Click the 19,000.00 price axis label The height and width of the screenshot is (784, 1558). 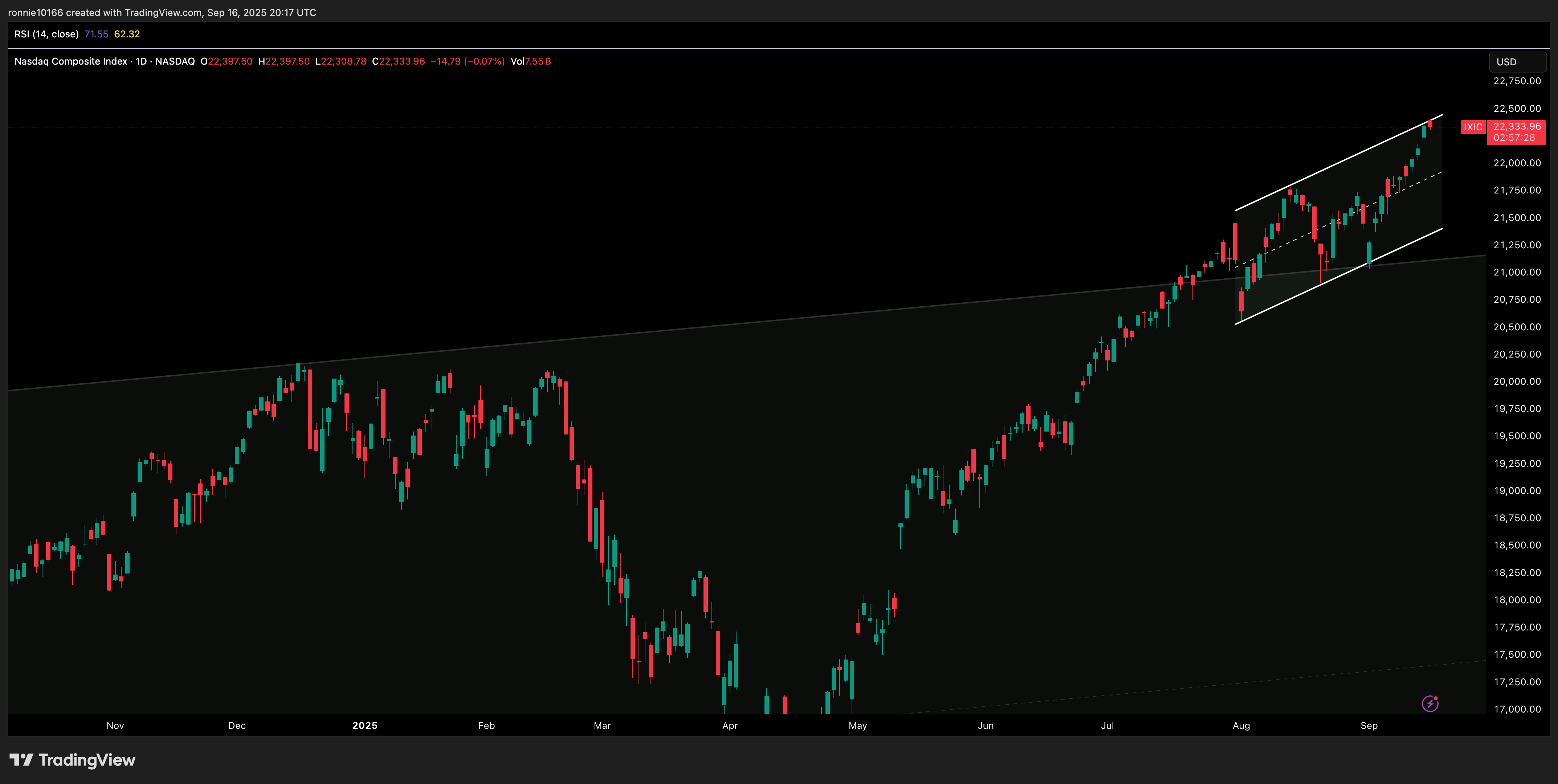(1517, 491)
